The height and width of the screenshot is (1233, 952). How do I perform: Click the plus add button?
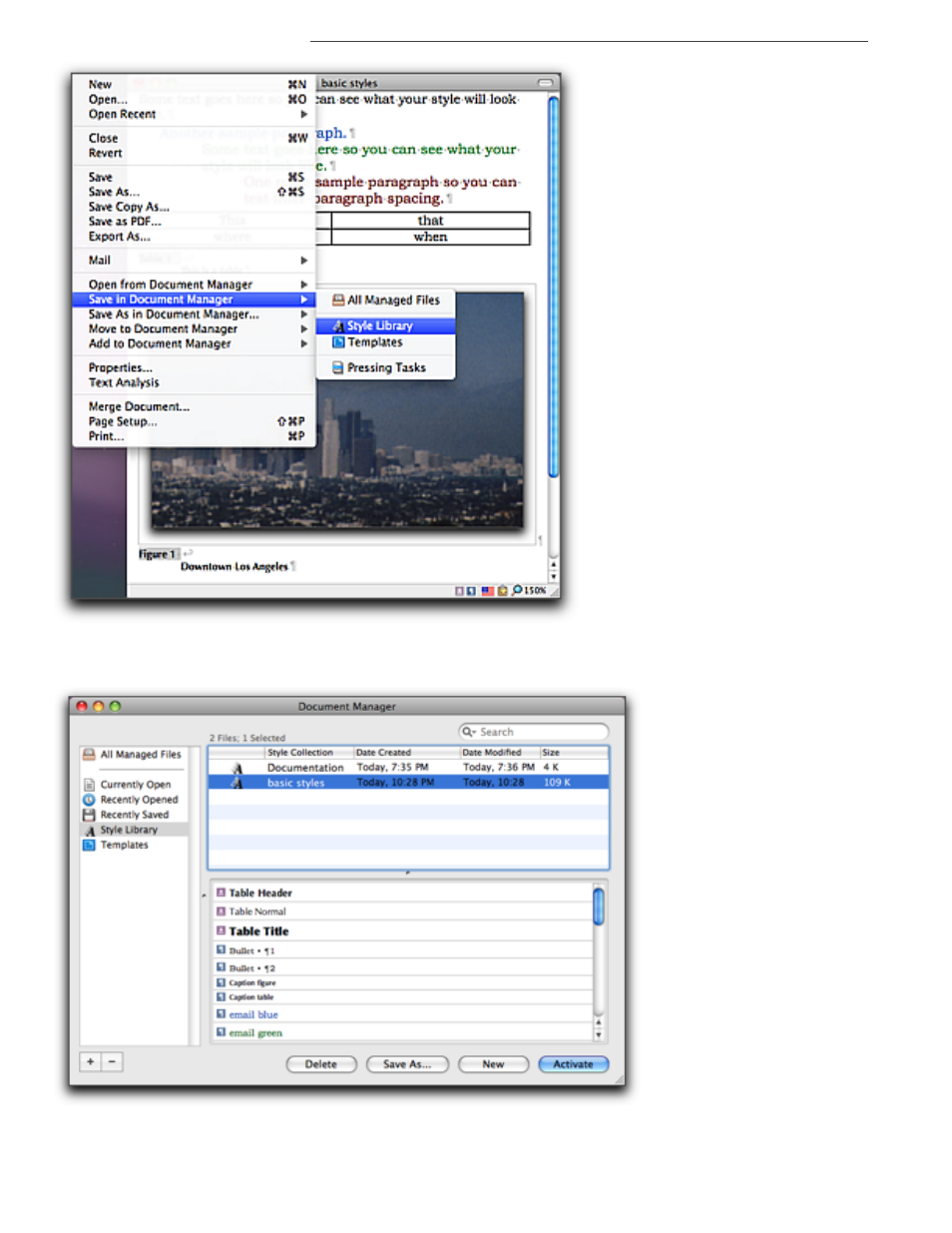tap(91, 1062)
